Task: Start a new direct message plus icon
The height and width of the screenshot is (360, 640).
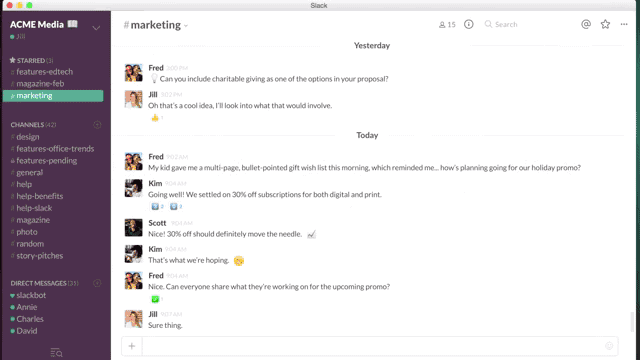Action: [97, 283]
